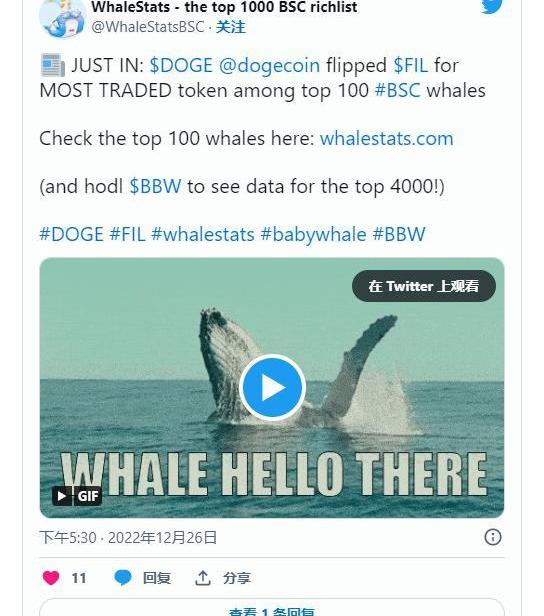Click the $BBW cashtag
Viewport: 544px width, 616px height.
click(x=155, y=186)
